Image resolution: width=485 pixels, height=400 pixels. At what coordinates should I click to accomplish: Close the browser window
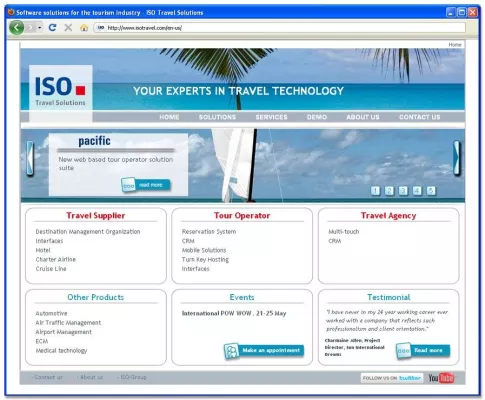tap(473, 13)
